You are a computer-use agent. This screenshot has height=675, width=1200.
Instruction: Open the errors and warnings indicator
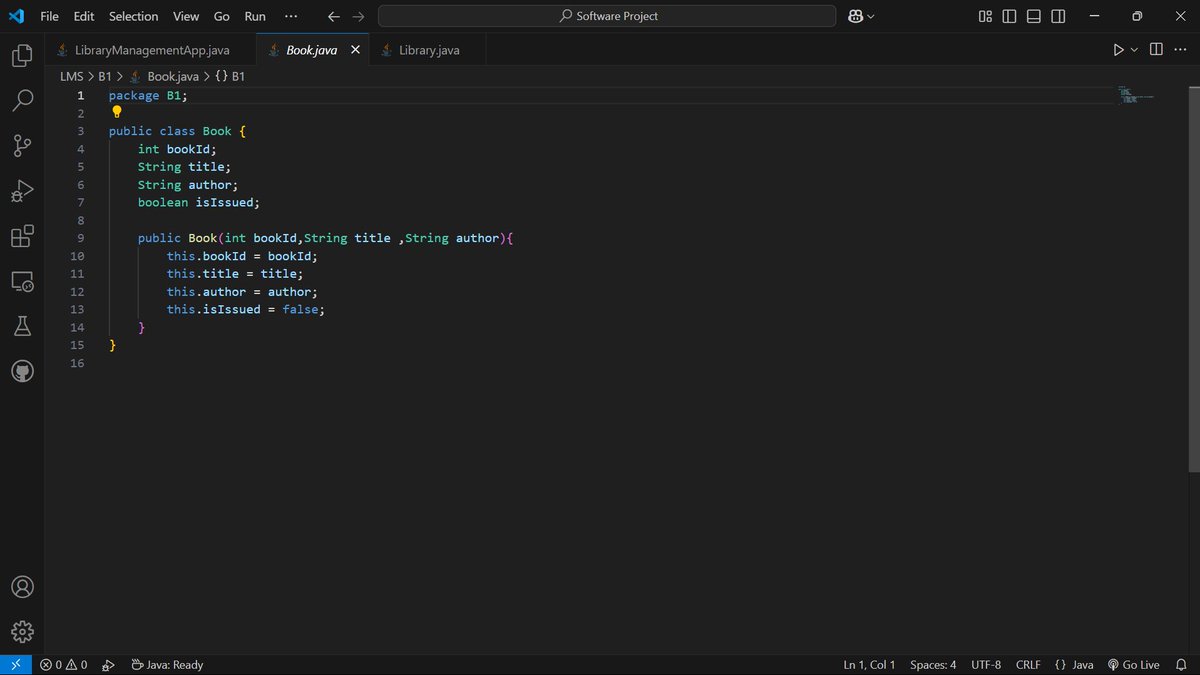pos(63,664)
